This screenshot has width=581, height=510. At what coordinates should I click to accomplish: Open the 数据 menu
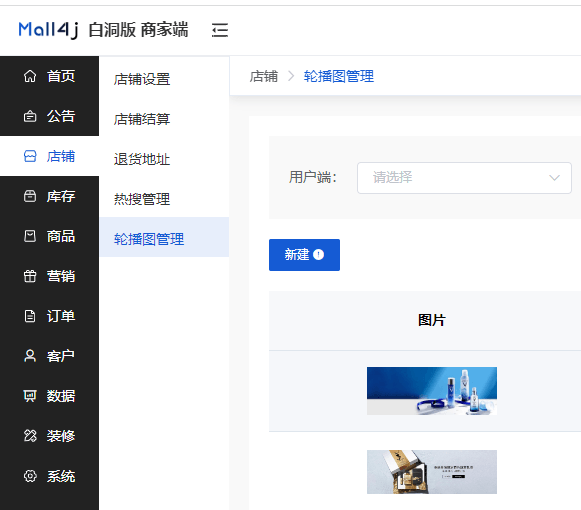(49, 396)
